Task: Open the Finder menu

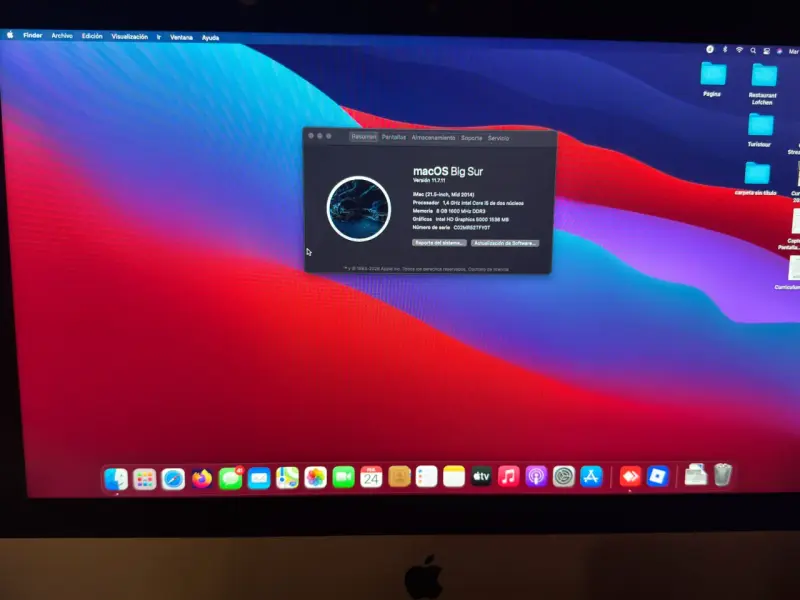Action: (32, 35)
